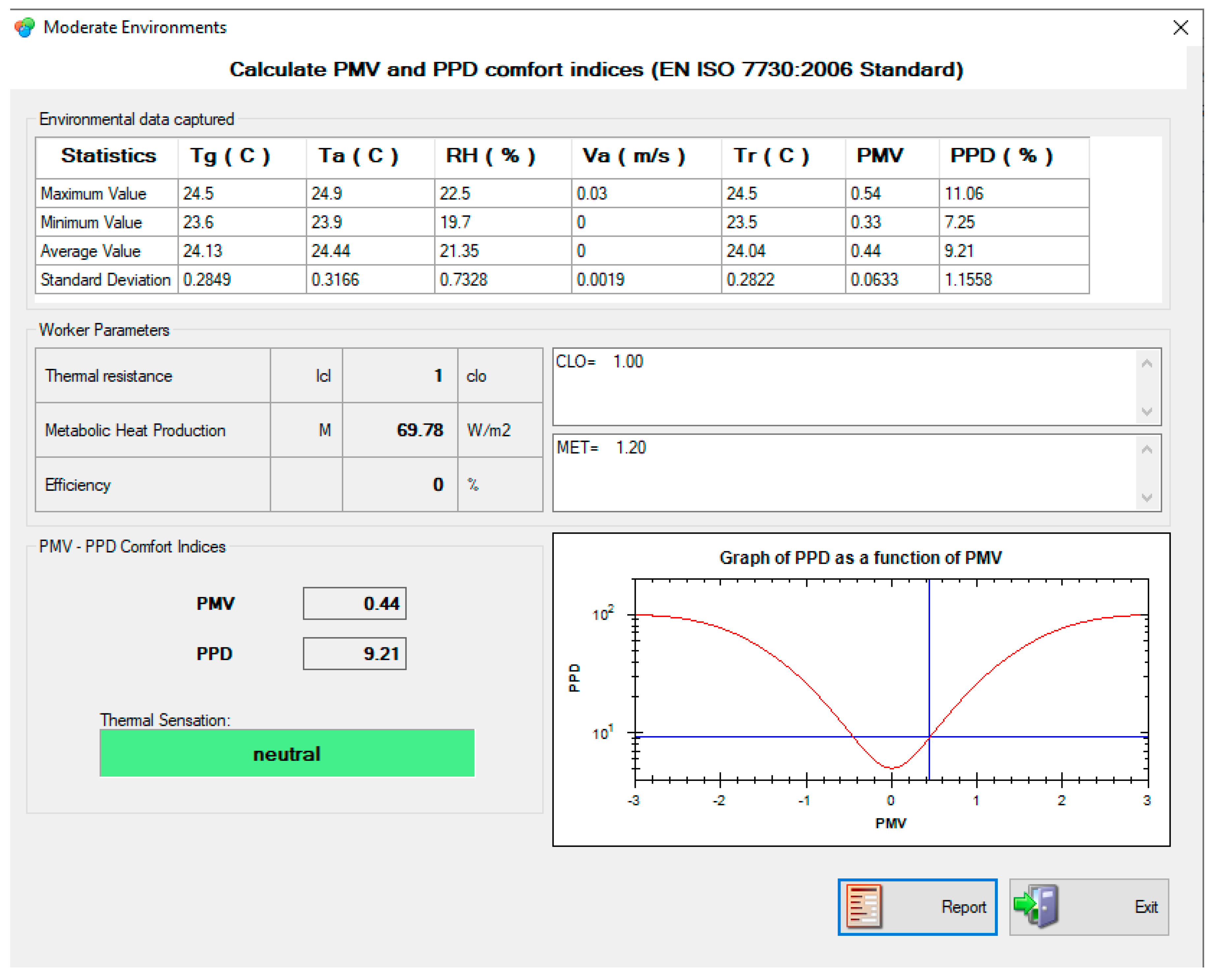
Task: Click the PPD value field 9.21
Action: pyautogui.click(x=354, y=654)
